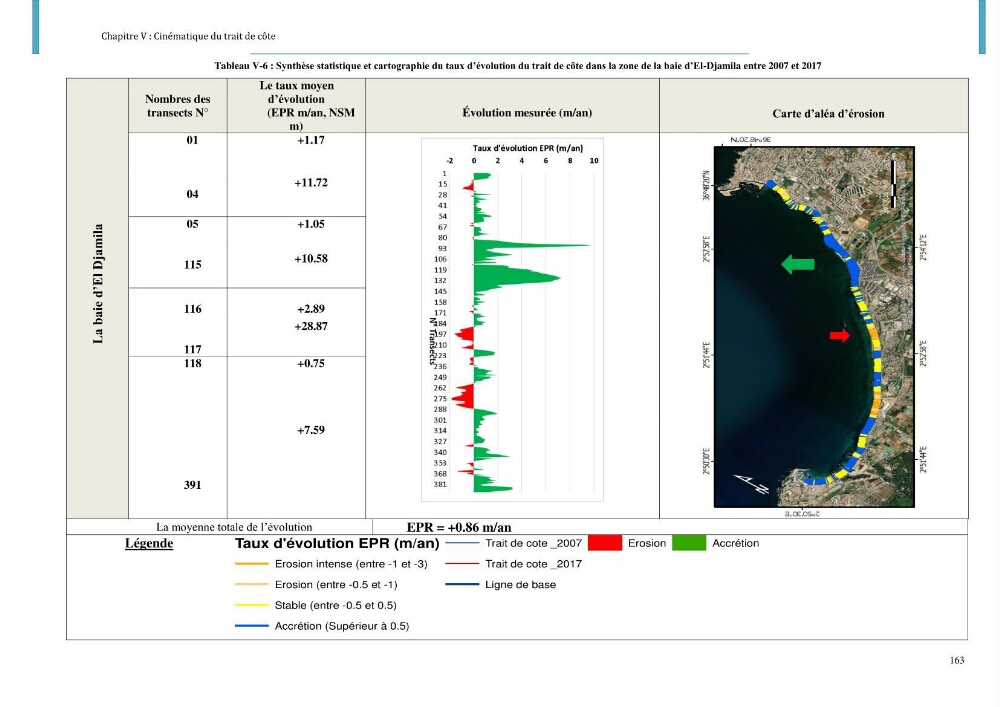The image size is (1000, 707).
Task: Select chart title 'Taux d'évolution EPR (m/an)' above the graph
Action: [527, 148]
